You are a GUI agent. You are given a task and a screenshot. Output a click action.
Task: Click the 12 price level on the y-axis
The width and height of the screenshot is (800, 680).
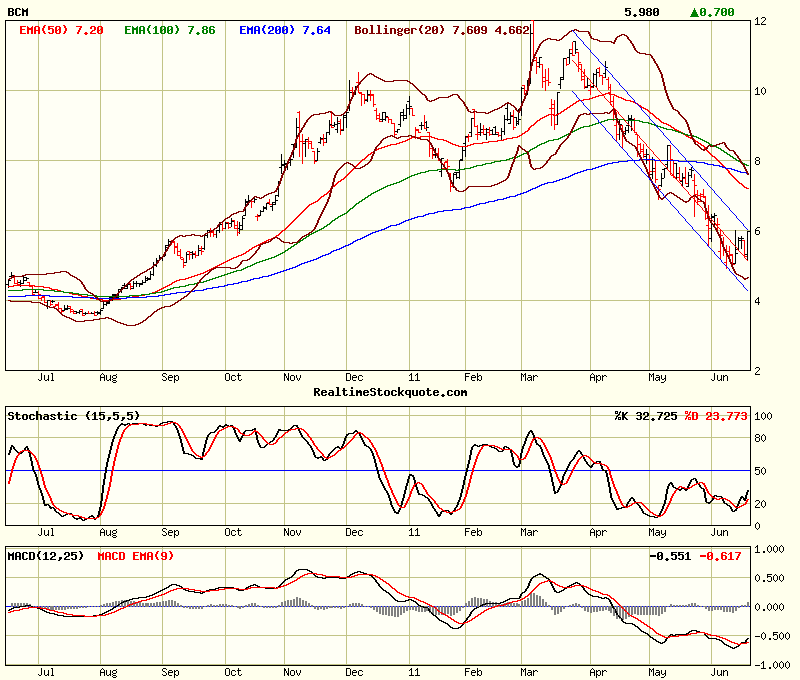point(760,21)
